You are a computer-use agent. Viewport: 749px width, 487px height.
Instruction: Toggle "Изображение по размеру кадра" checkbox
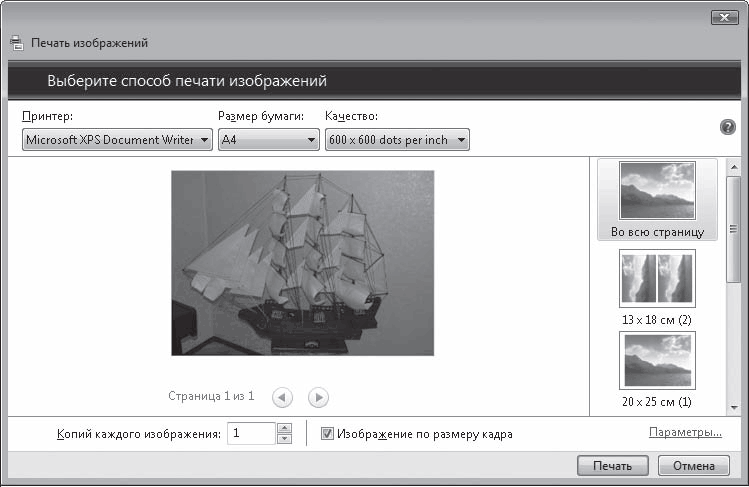click(327, 434)
